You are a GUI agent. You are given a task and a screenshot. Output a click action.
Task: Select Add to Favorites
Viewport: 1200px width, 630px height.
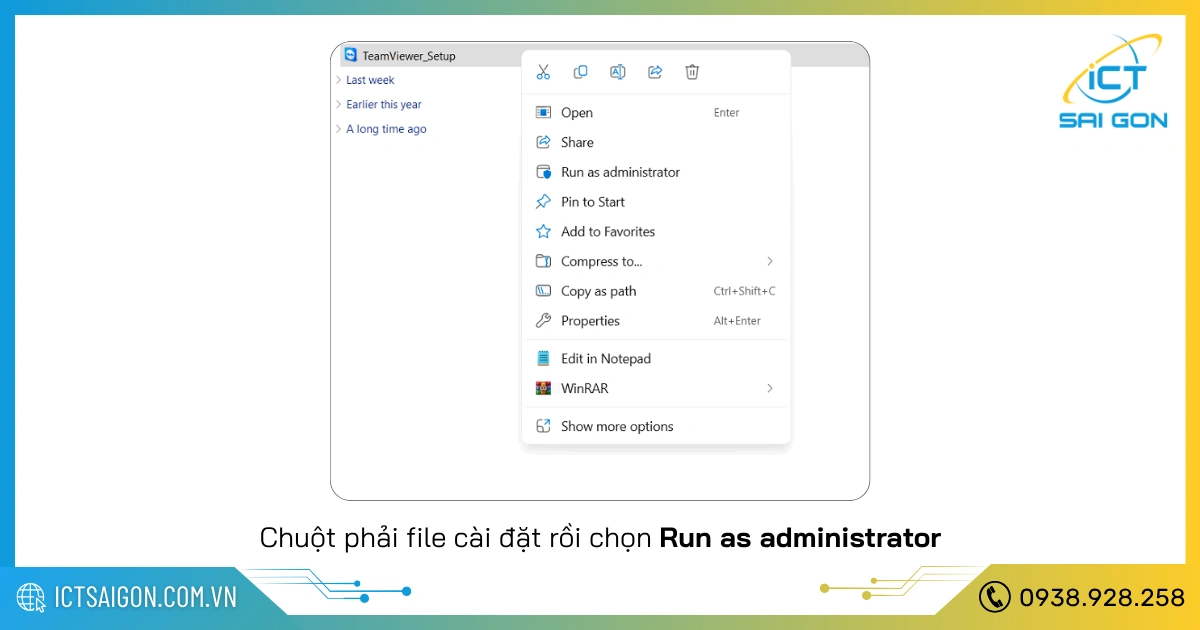608,232
